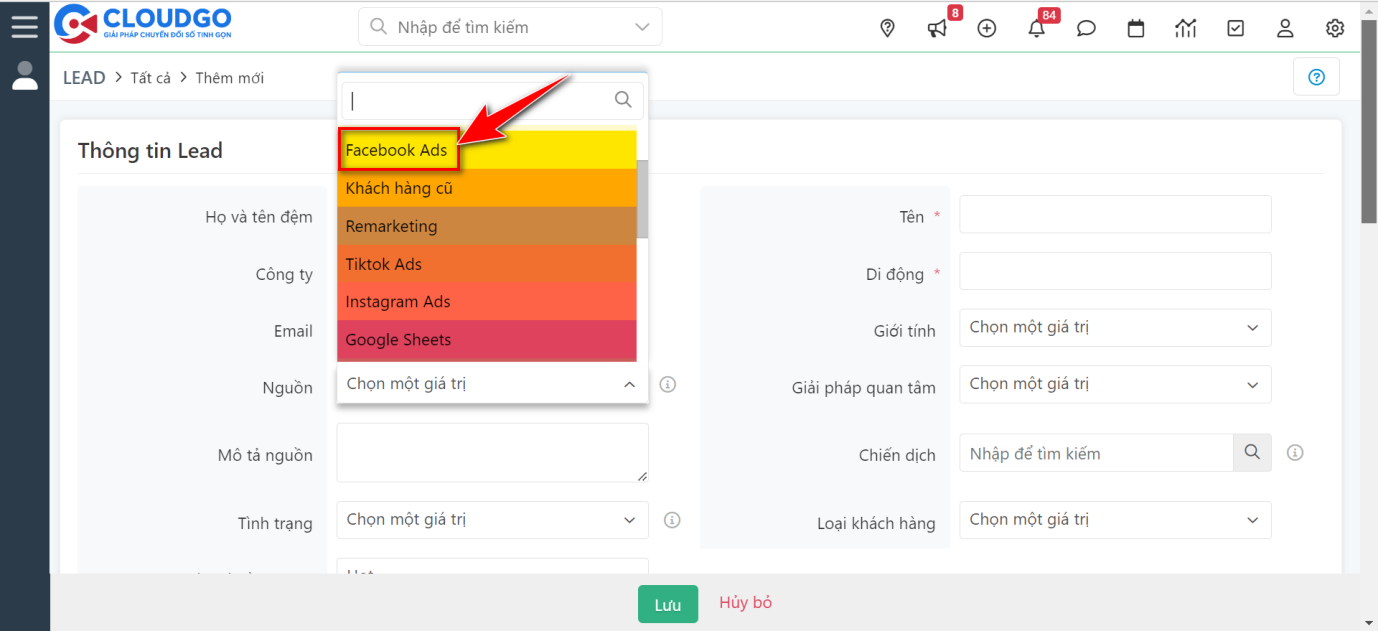Viewport: 1378px width, 631px height.
Task: Open the settings gear icon
Action: point(1335,28)
